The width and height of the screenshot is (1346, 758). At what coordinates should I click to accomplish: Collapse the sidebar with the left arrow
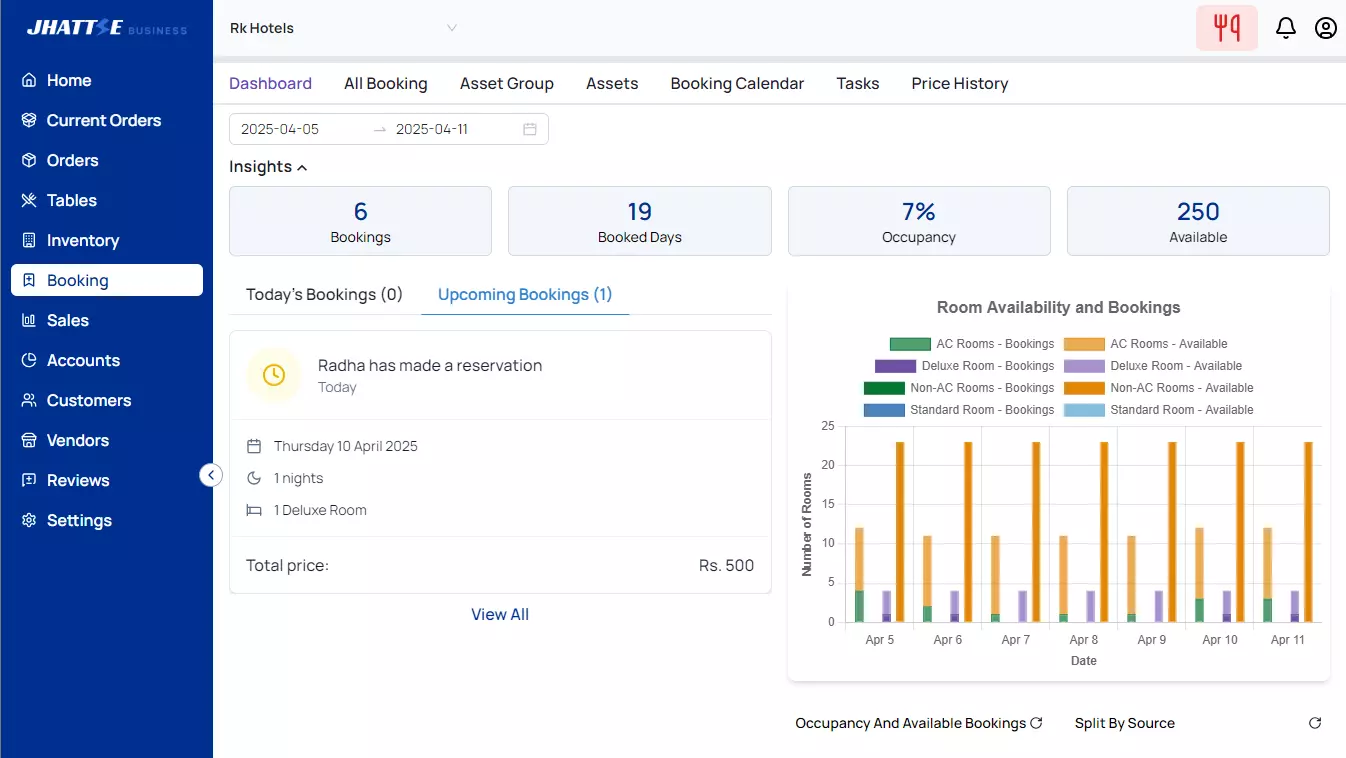pyautogui.click(x=211, y=475)
